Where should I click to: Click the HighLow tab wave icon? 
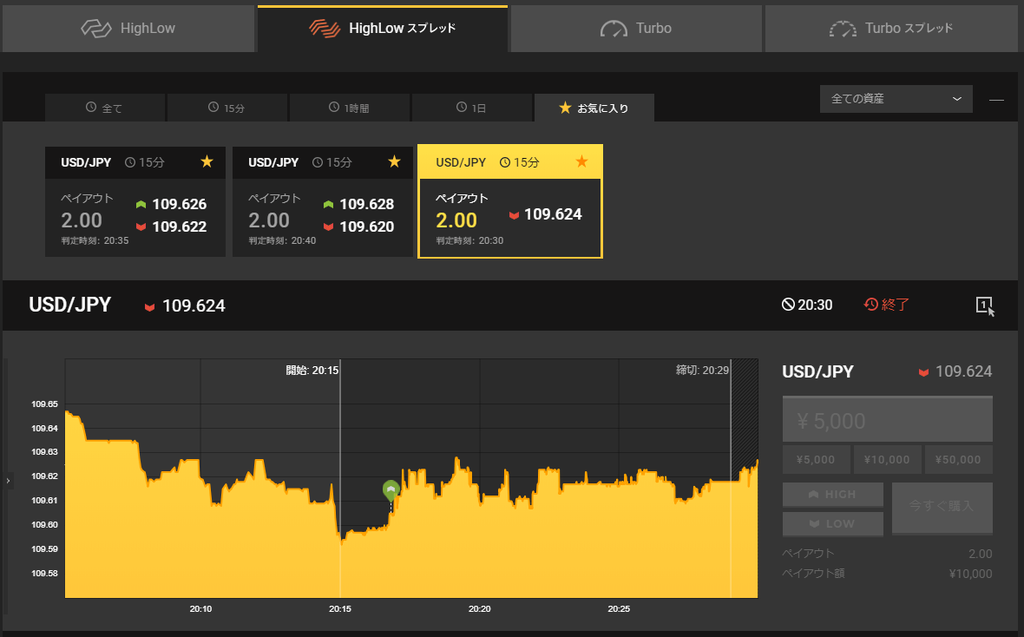pos(96,29)
